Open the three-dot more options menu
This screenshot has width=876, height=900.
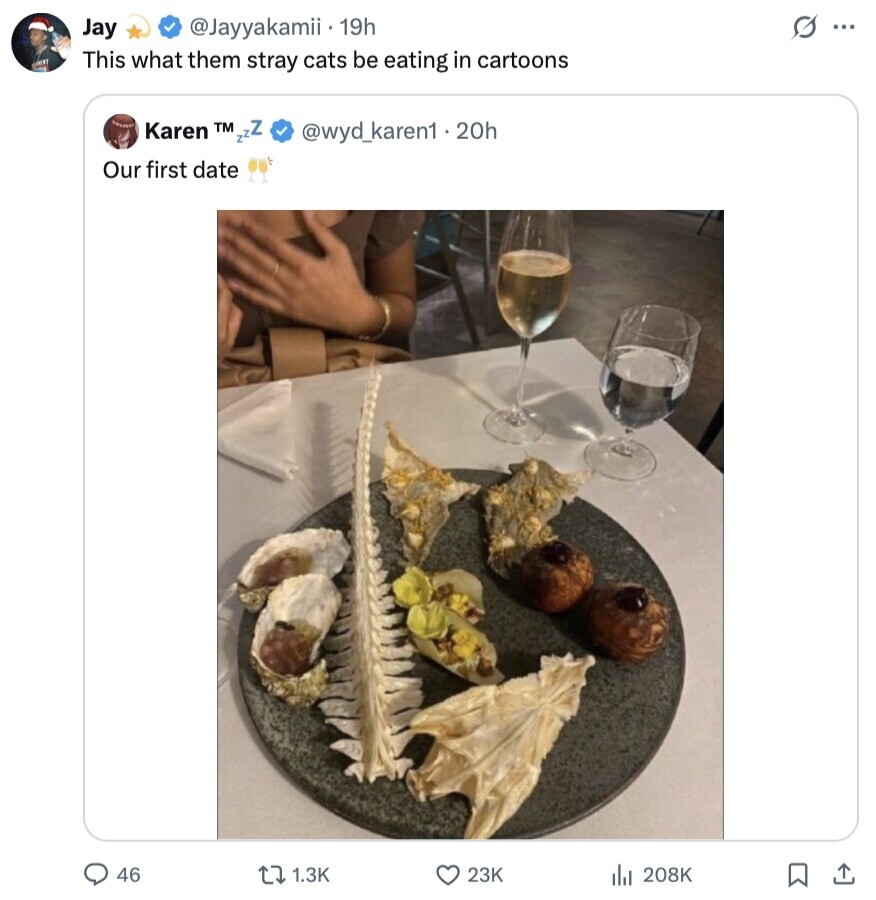tap(843, 29)
